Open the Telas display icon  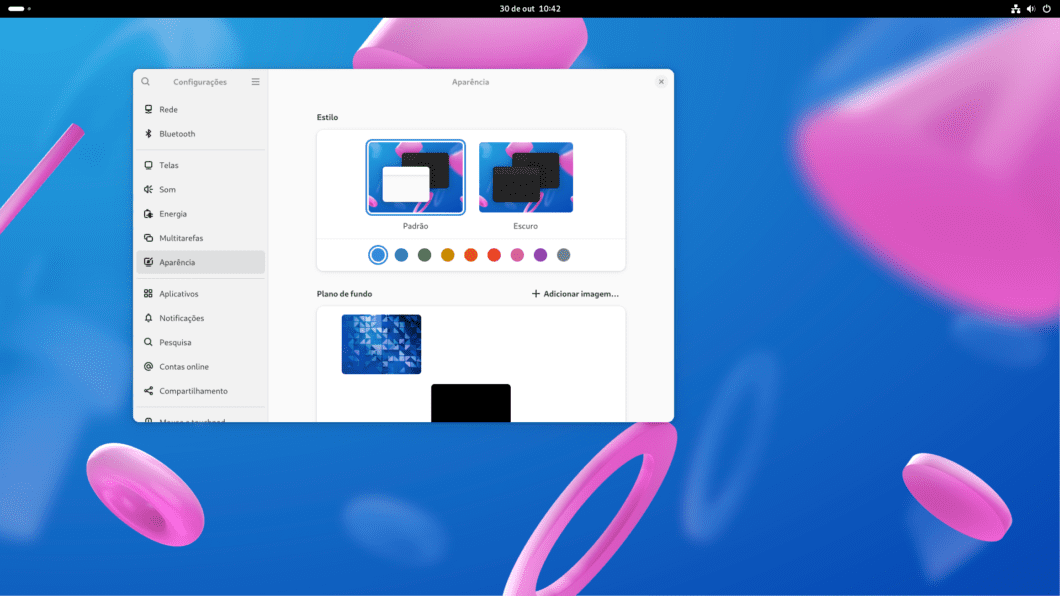pyautogui.click(x=148, y=164)
